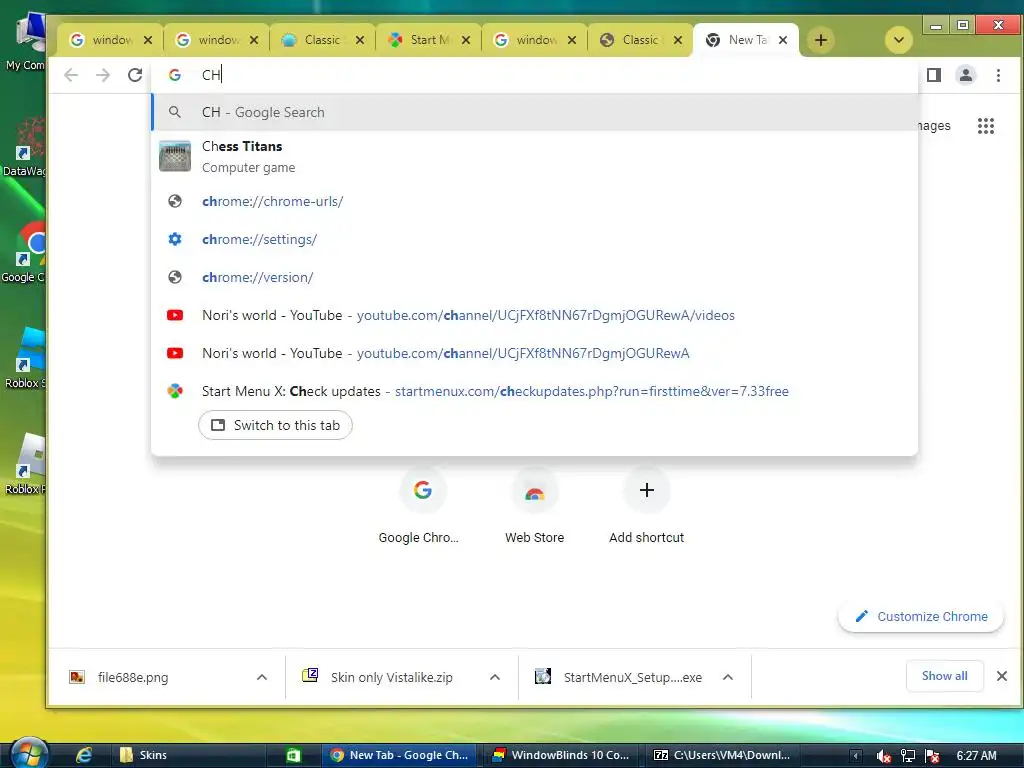Close the Start Menu X tab
Screen dimensions: 1024x768
(x=466, y=40)
